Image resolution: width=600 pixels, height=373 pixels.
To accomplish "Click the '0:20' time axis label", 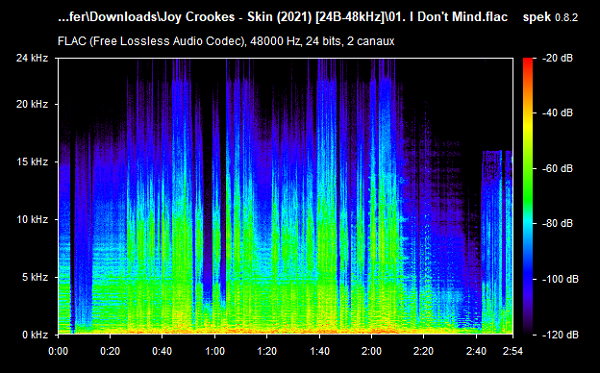I will pyautogui.click(x=110, y=351).
